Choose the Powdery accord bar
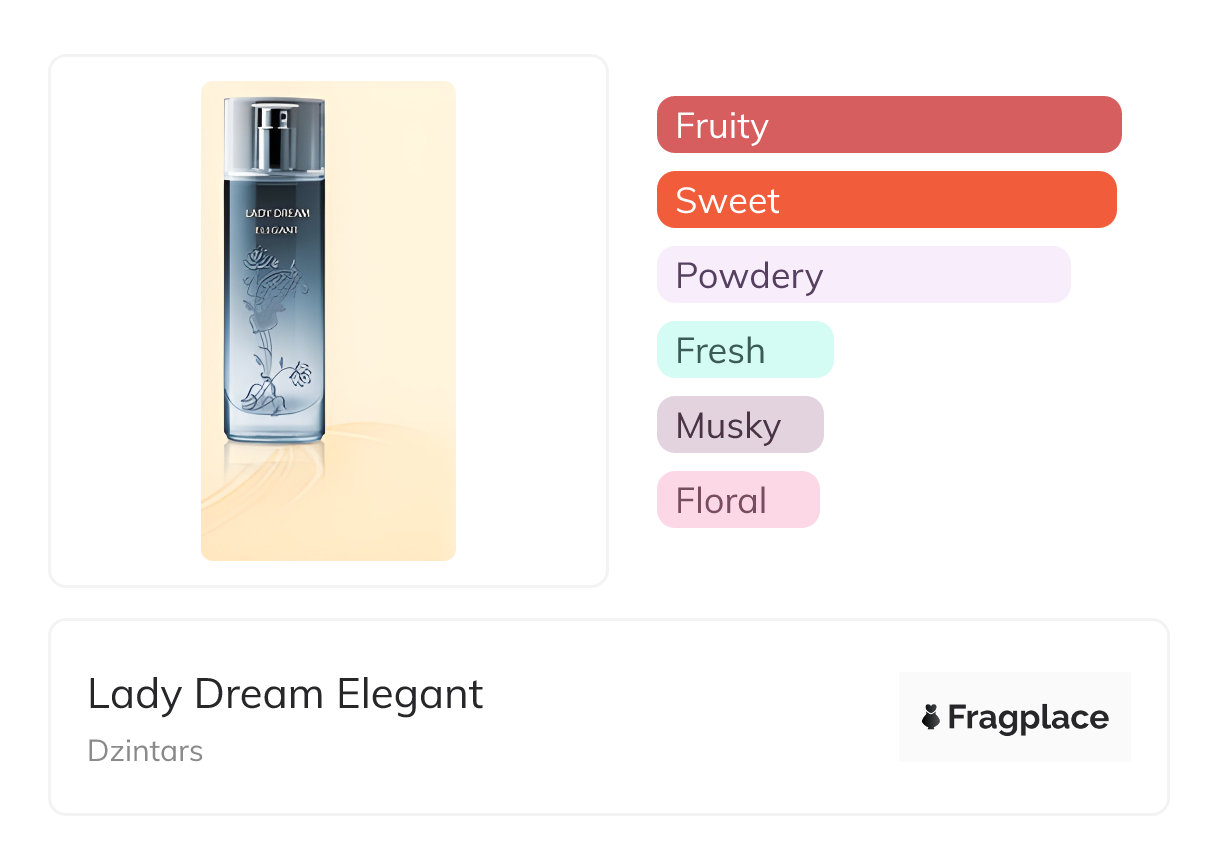The height and width of the screenshot is (864, 1218). point(863,275)
